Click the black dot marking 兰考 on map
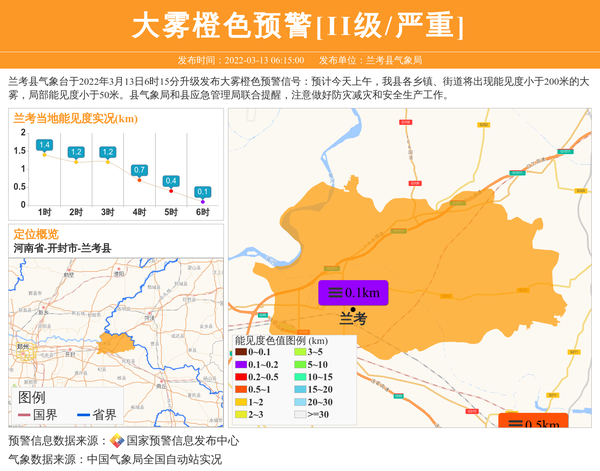Screen dimensions: 600x471 pyautogui.click(x=352, y=308)
